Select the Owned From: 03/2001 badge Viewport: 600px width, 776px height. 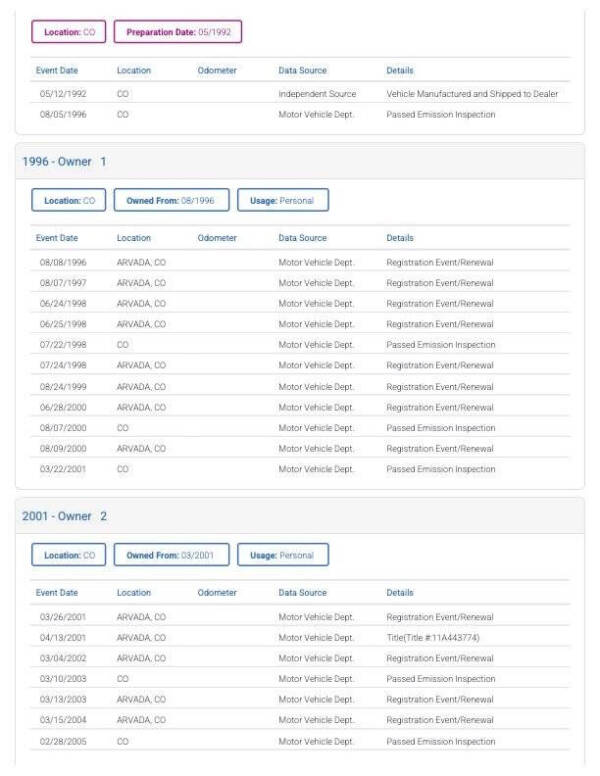[x=170, y=554]
